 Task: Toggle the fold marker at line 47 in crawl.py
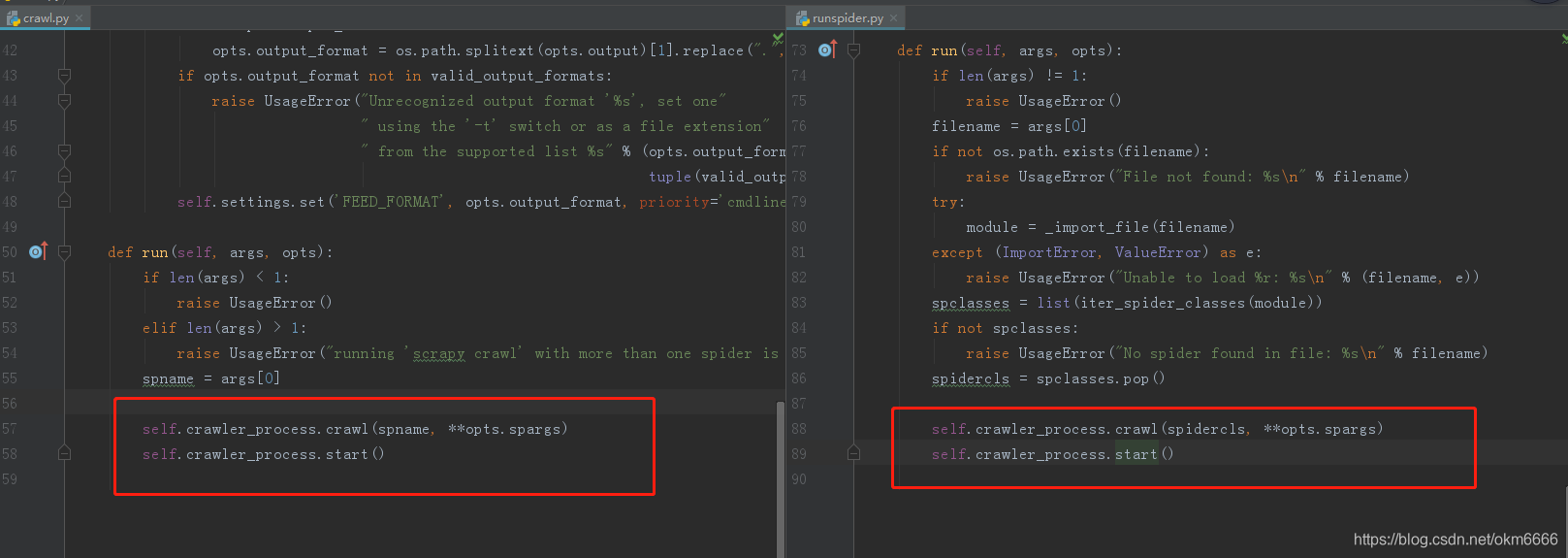64,176
